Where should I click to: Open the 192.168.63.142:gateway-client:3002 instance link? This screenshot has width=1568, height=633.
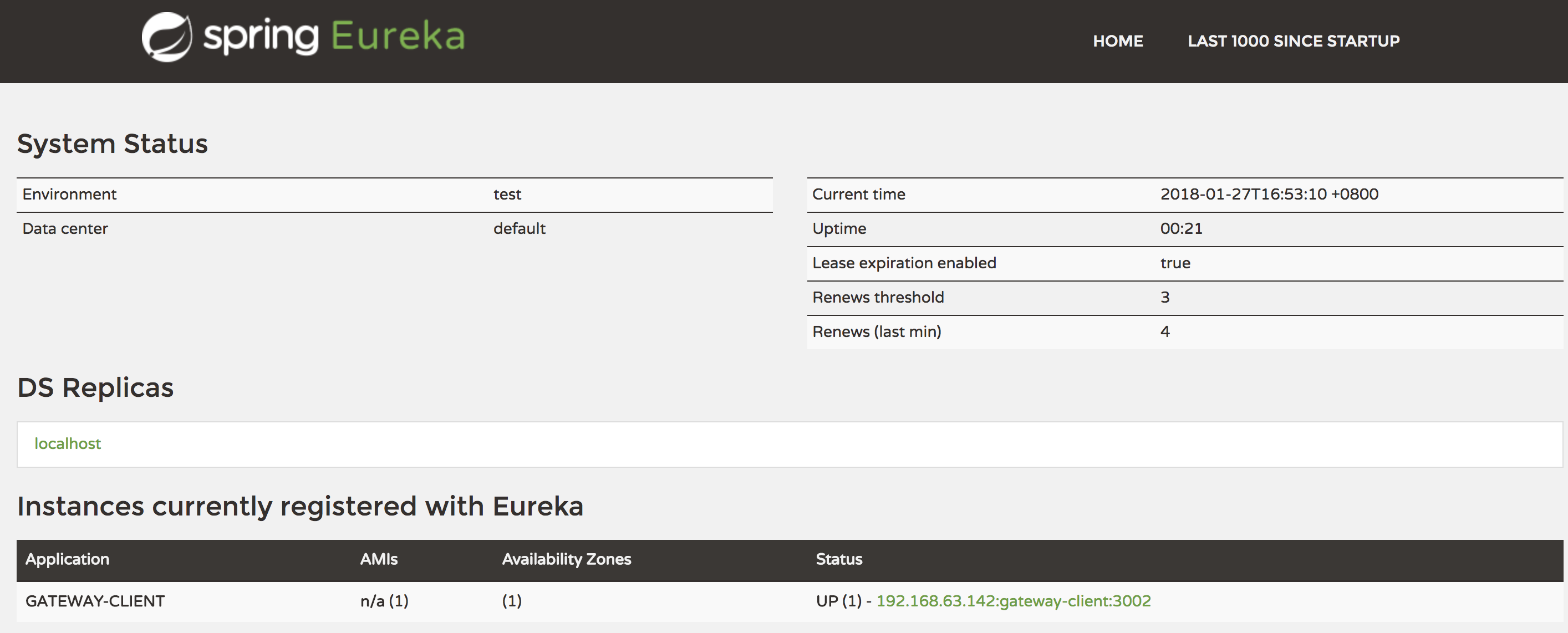[x=1013, y=601]
